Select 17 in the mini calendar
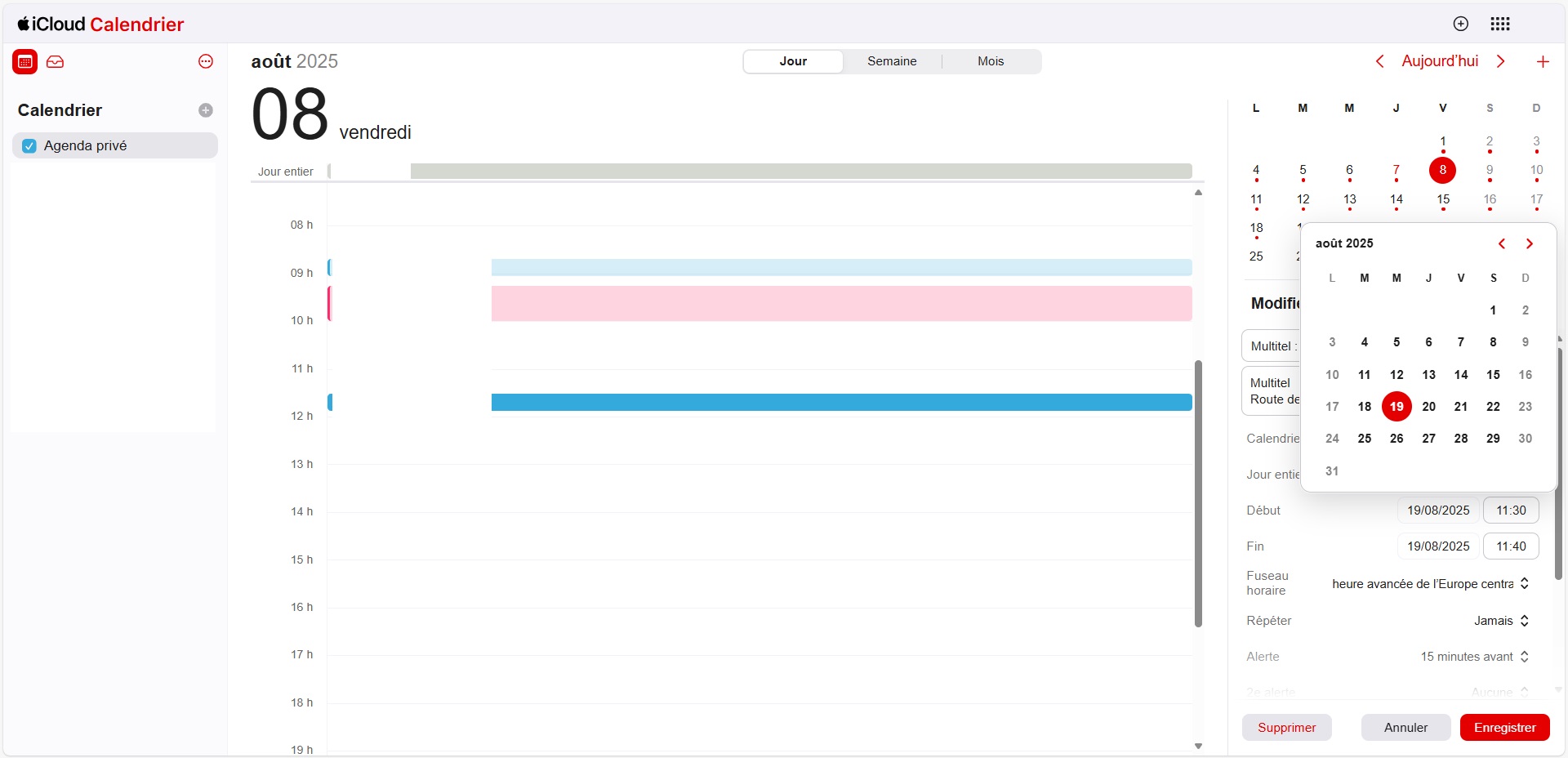This screenshot has width=1568, height=758. [1536, 199]
